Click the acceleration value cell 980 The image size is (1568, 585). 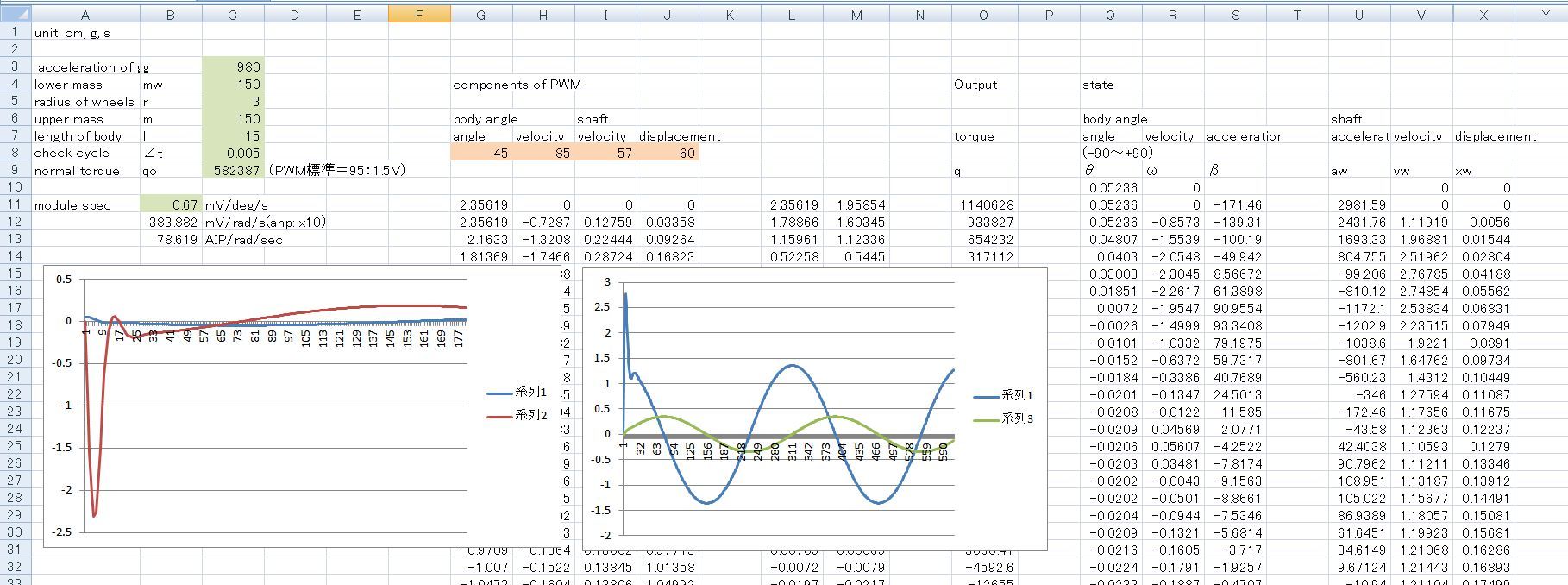click(233, 66)
